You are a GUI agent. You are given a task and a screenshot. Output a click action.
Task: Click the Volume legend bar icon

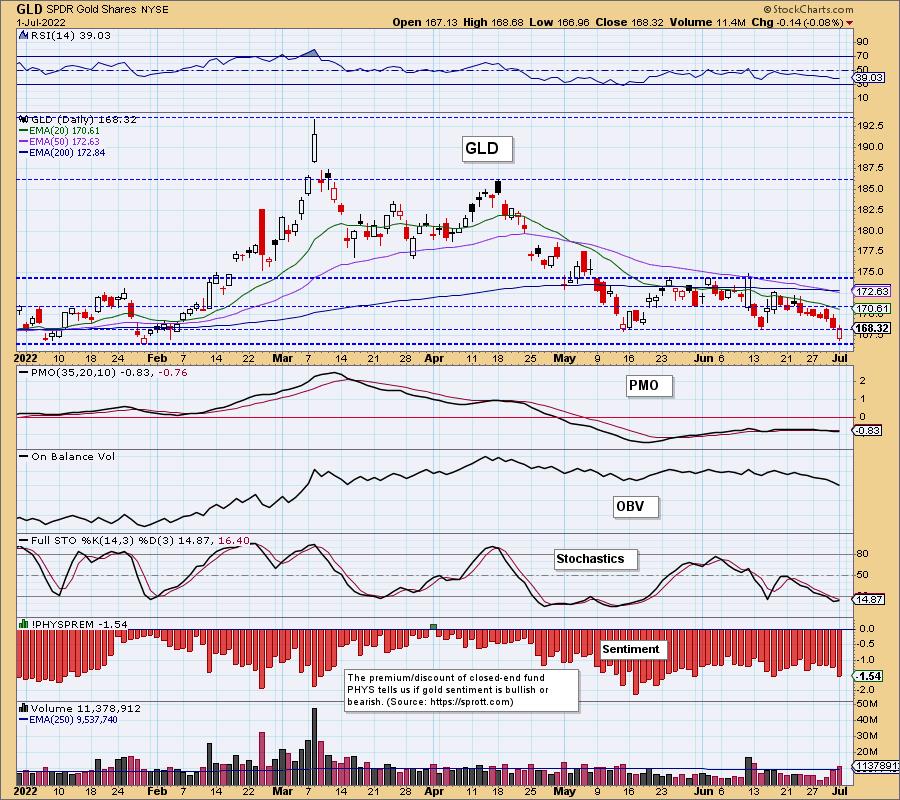coord(24,708)
